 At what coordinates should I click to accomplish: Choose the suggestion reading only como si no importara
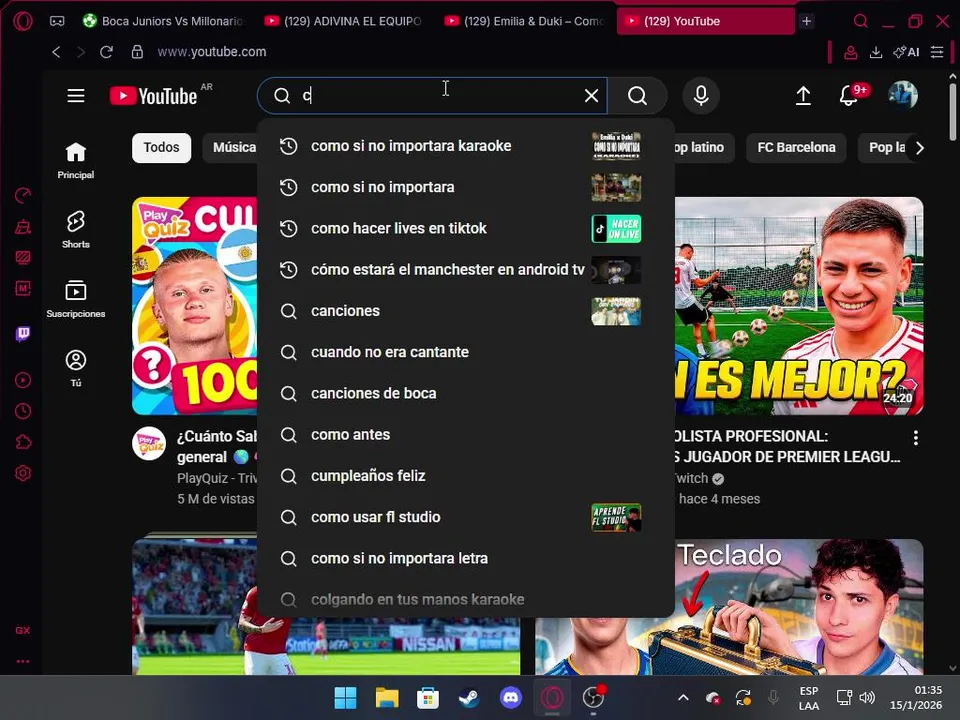pyautogui.click(x=465, y=187)
